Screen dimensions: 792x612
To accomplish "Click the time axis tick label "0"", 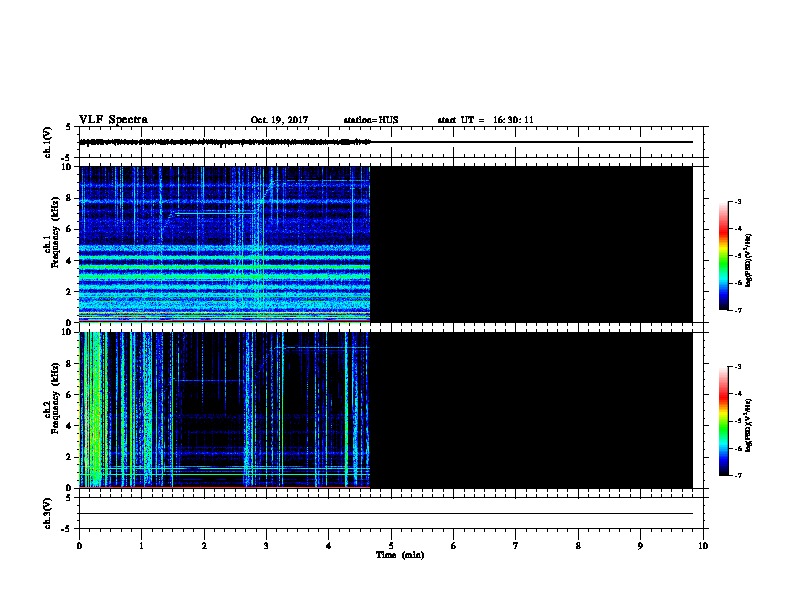I will tap(79, 546).
